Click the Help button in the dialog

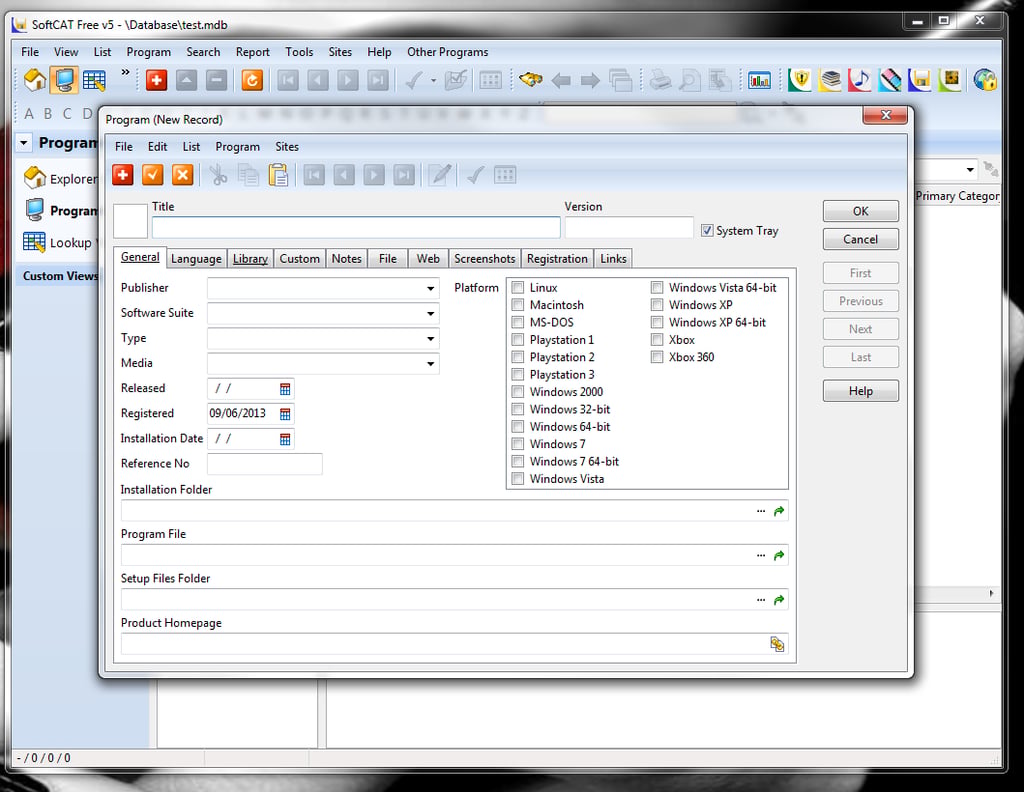point(860,390)
